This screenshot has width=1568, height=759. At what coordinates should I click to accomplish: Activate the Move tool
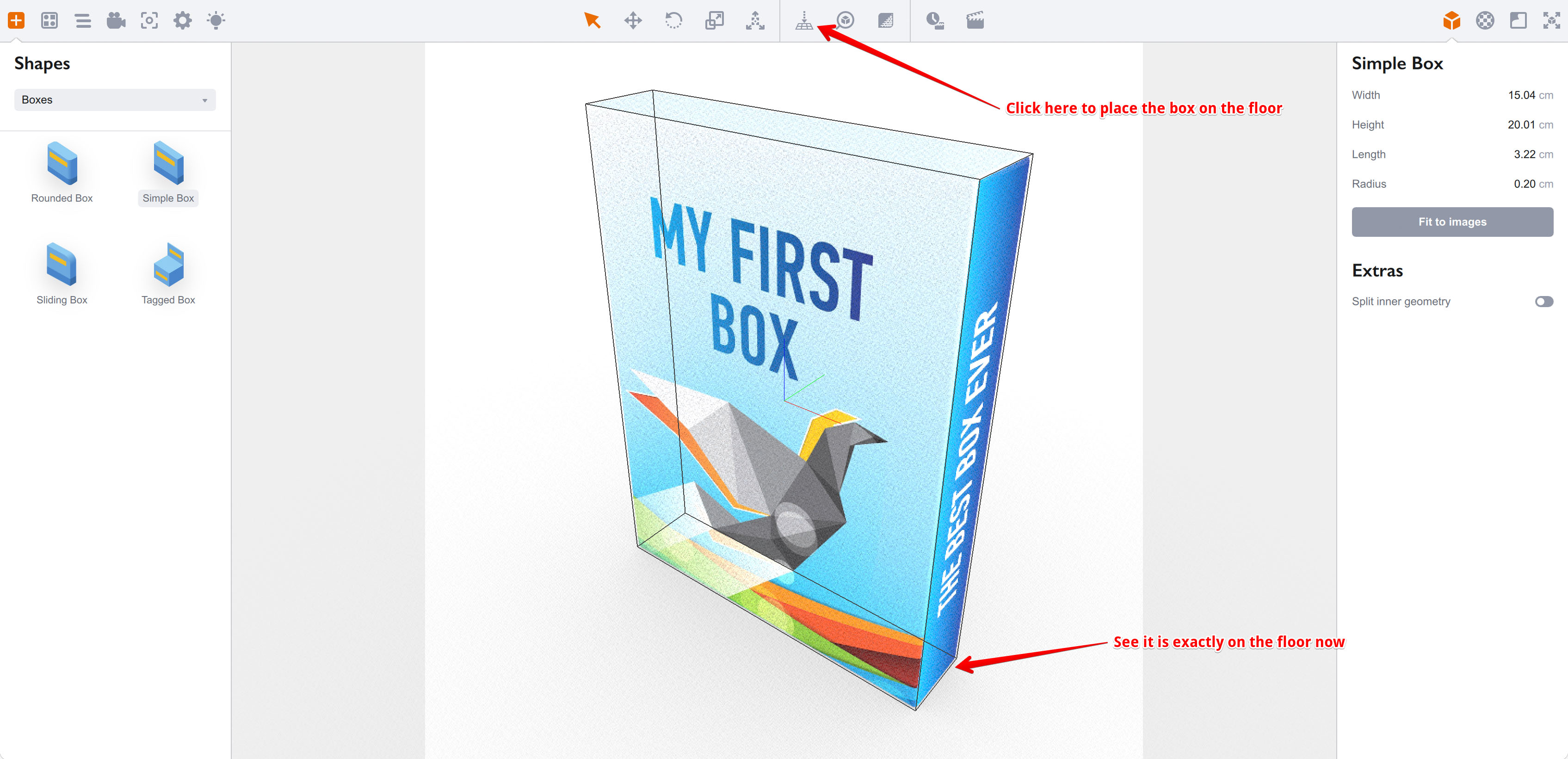(633, 20)
